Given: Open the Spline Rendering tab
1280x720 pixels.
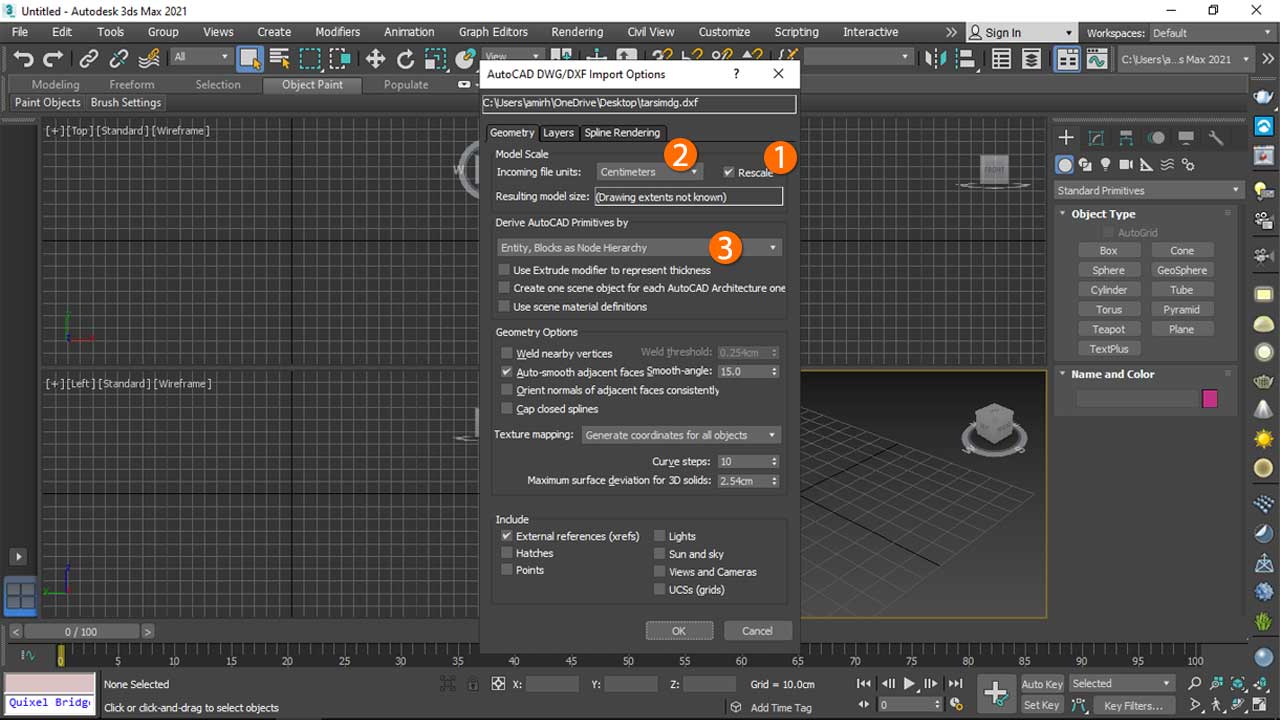Looking at the screenshot, I should point(622,133).
